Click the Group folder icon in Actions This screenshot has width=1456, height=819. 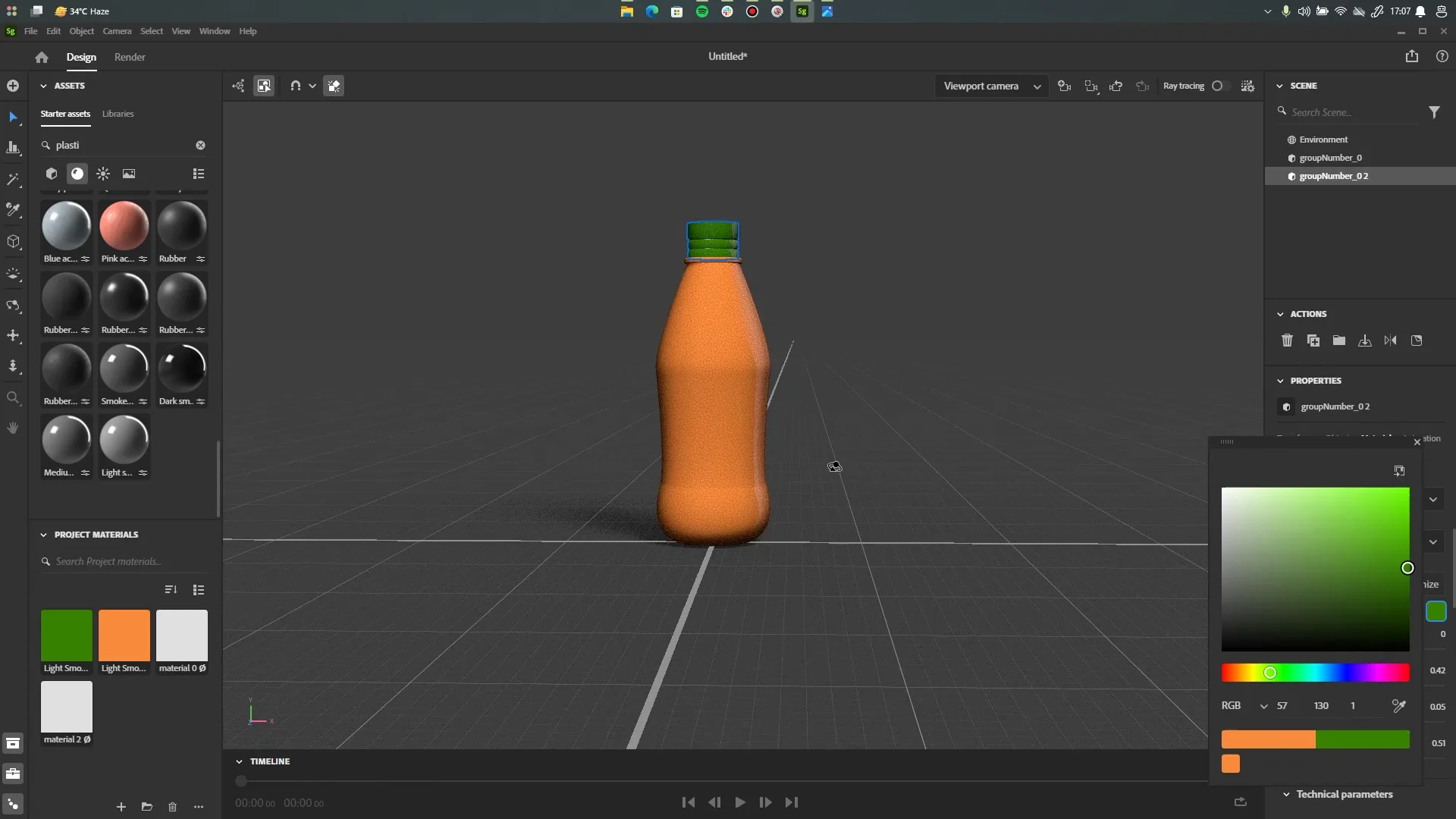(1339, 340)
